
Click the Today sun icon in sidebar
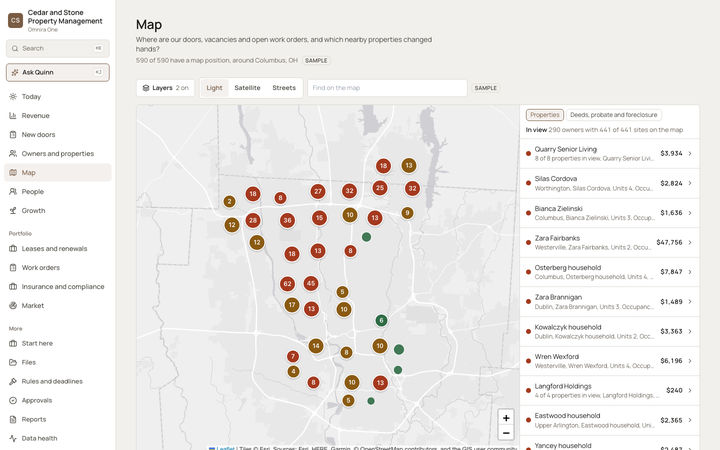(x=13, y=96)
